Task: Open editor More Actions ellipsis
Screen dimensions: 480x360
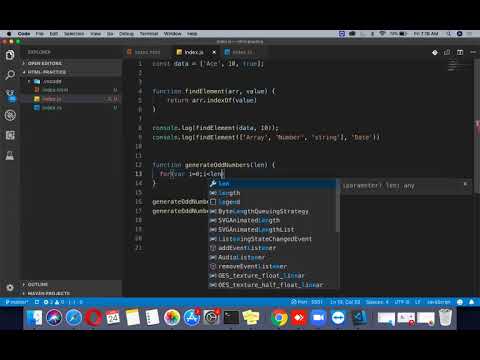Action: [473, 52]
